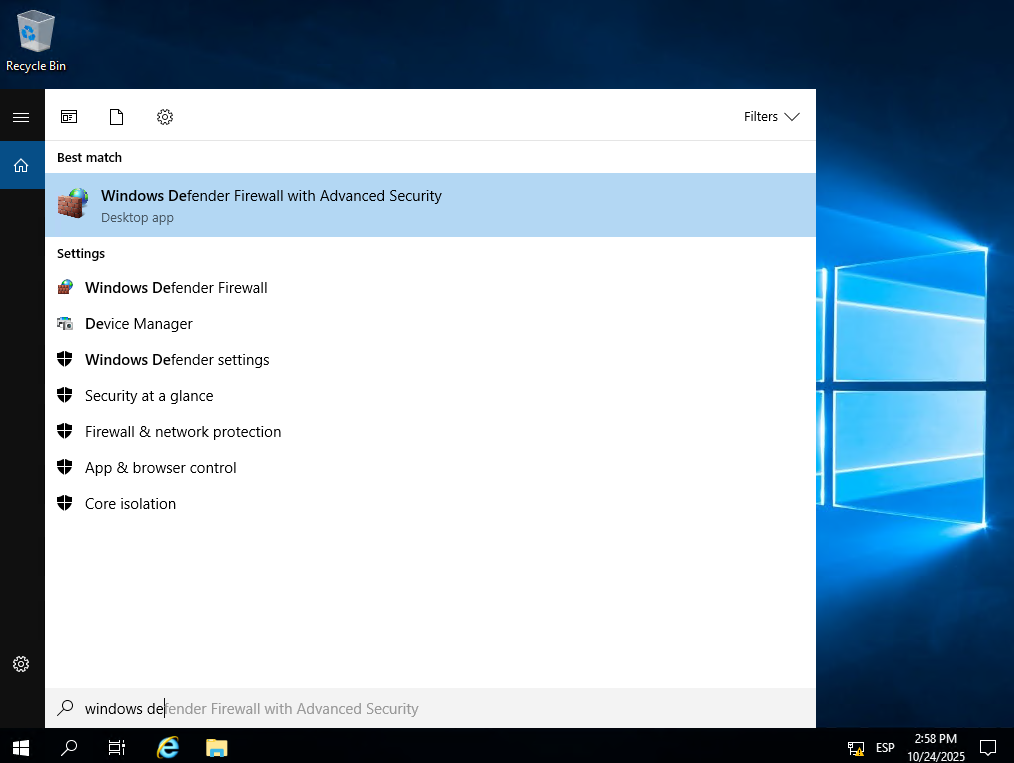Open the hamburger menu in search panel

click(x=21, y=117)
